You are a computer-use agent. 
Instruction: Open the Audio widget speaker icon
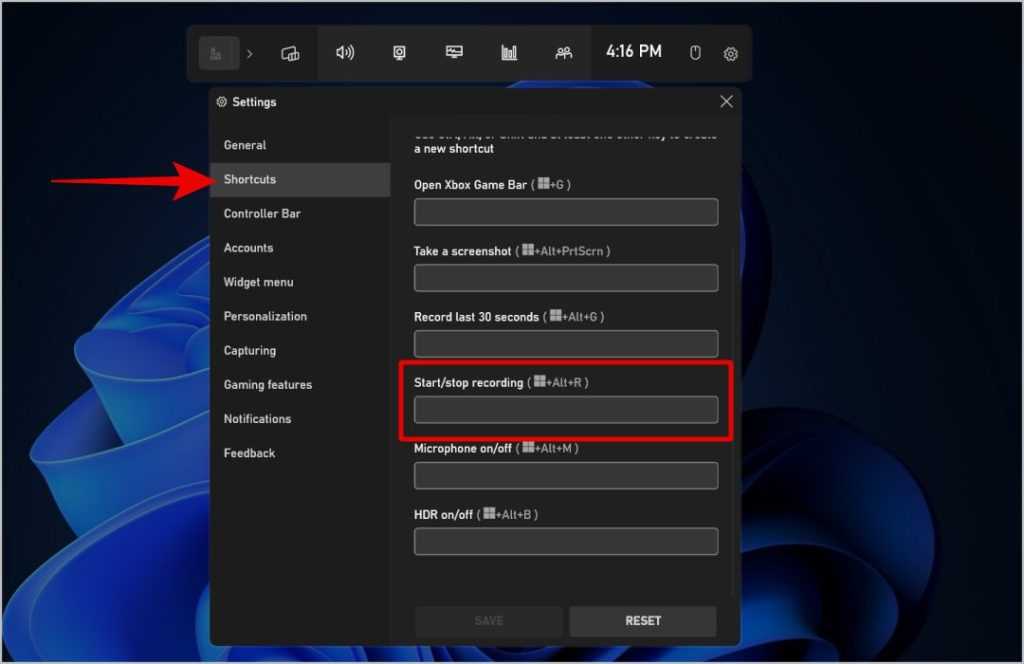coord(345,53)
